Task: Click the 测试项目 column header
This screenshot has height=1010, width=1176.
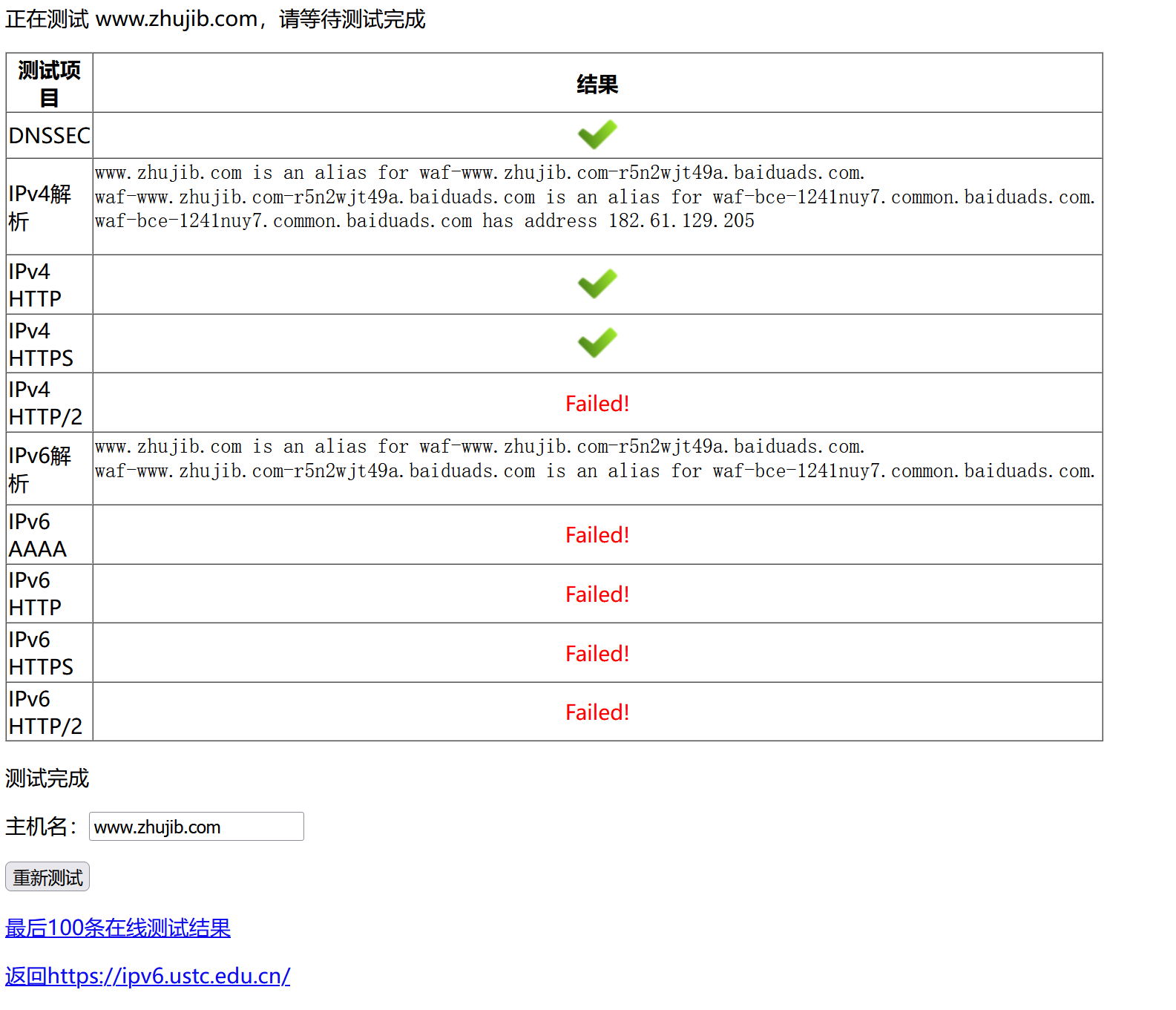Action: coord(49,83)
